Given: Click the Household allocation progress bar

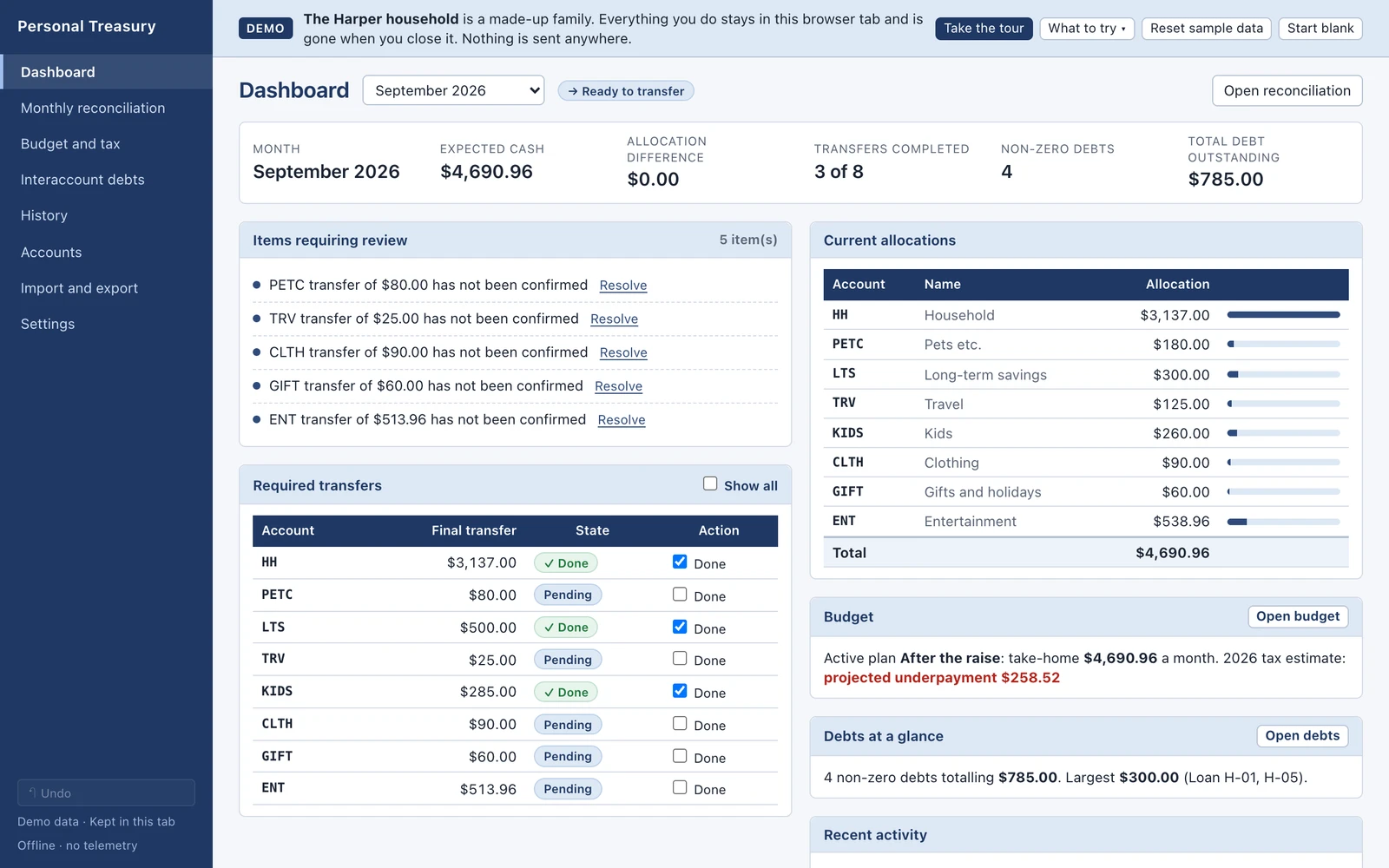Looking at the screenshot, I should coord(1284,315).
